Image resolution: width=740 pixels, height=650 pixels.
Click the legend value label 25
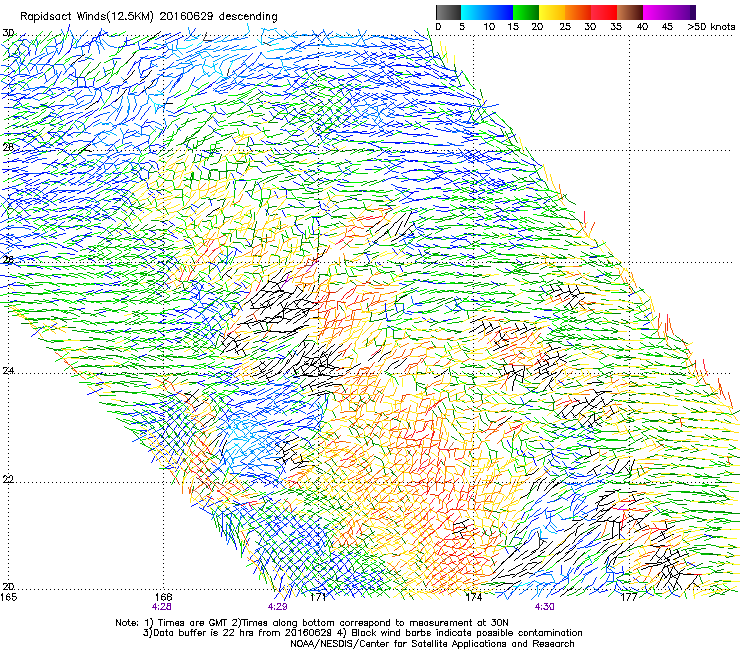565,27
